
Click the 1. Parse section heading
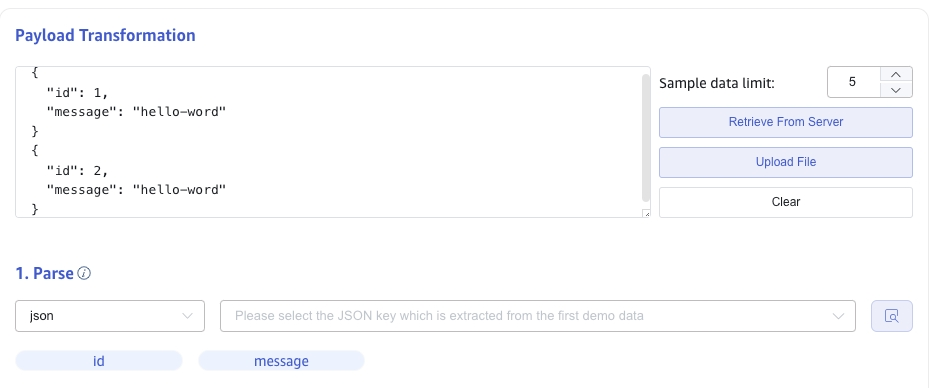(x=44, y=273)
